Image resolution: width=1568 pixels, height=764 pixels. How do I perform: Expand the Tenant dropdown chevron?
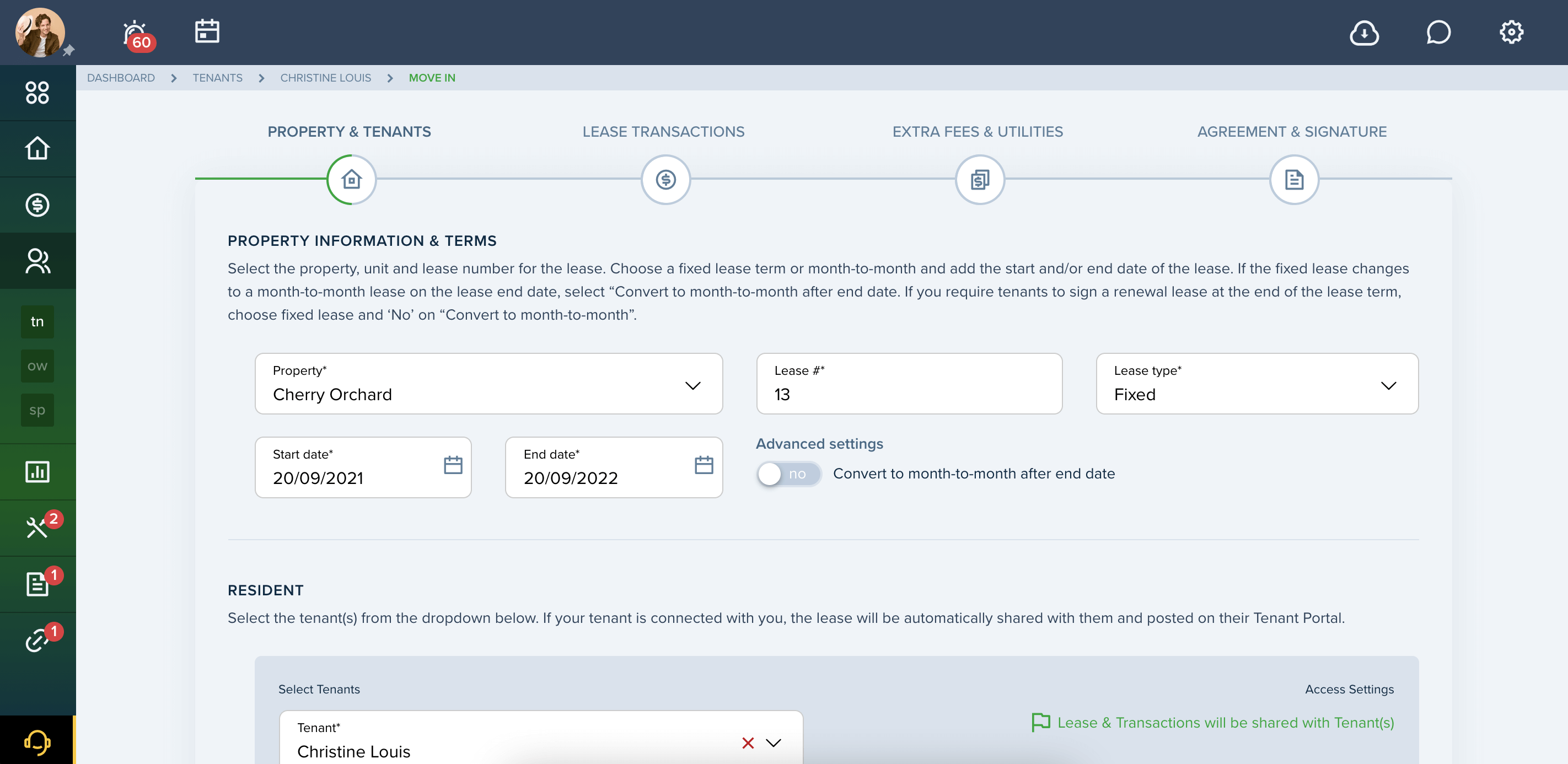pos(773,743)
